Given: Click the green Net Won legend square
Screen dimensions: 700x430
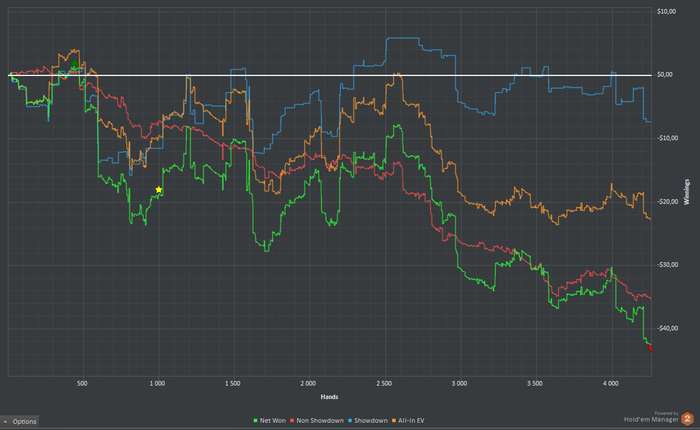Looking at the screenshot, I should (256, 421).
